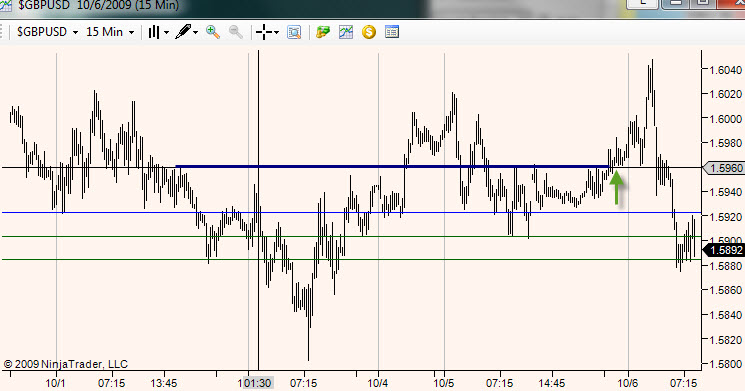Click the 1.5960 price marker label
745x391 pixels.
tap(723, 168)
